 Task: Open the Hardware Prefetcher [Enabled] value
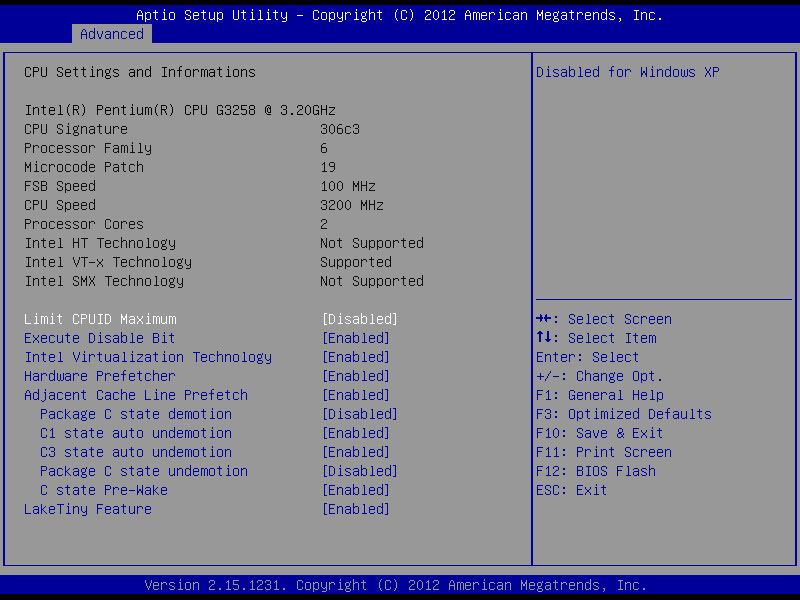click(356, 376)
